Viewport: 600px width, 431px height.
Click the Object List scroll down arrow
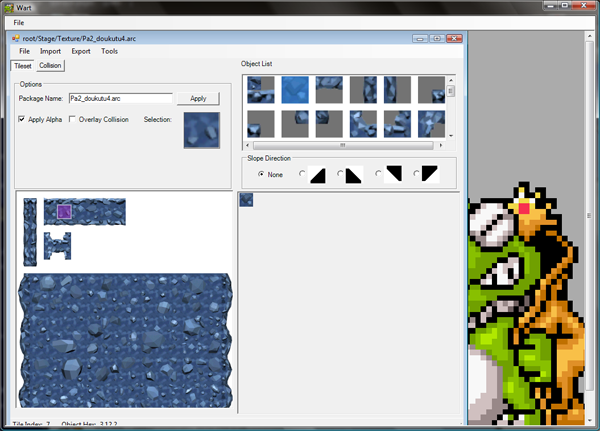451,136
